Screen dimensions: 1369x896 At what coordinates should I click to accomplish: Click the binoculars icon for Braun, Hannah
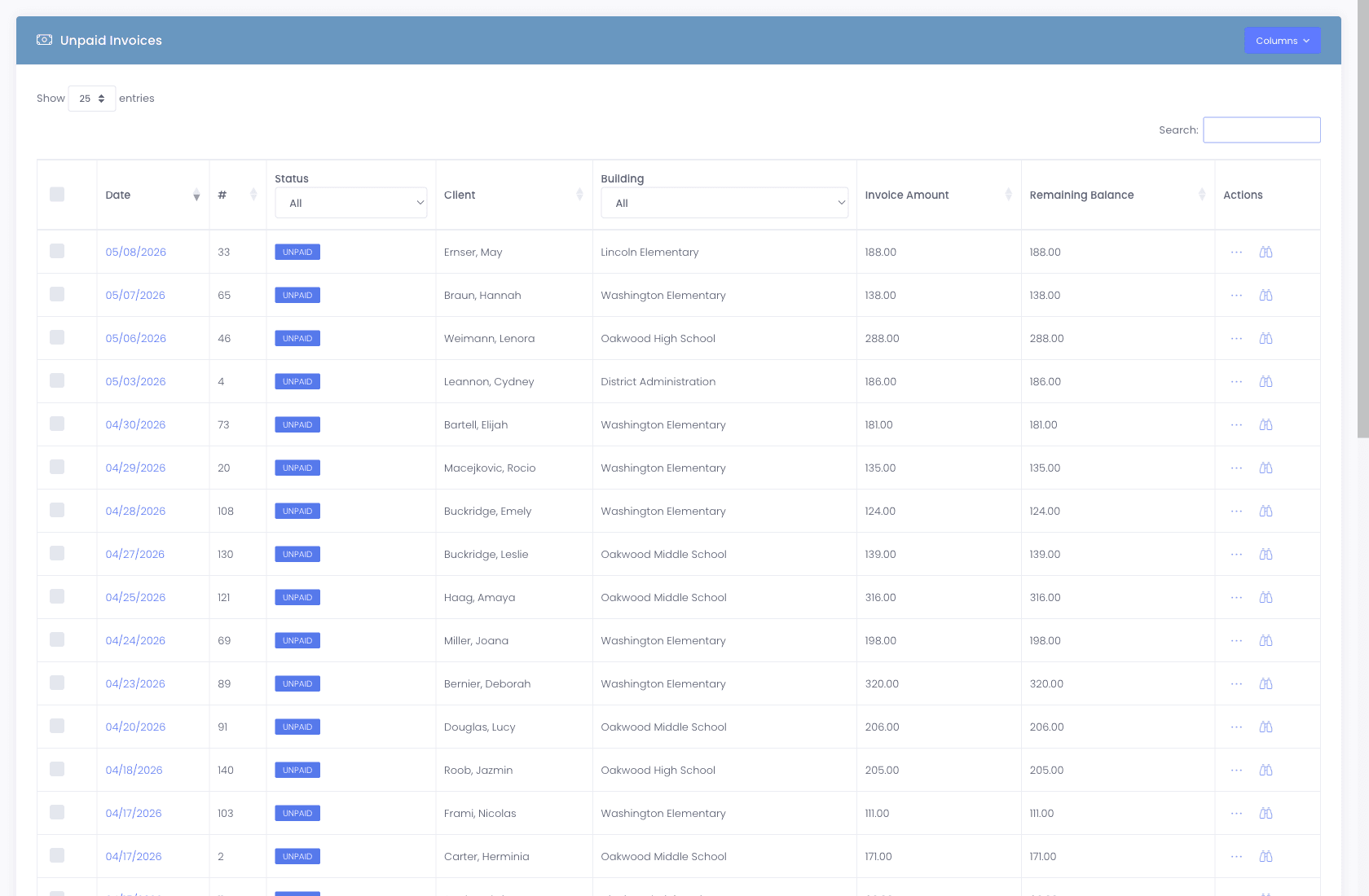tap(1266, 296)
